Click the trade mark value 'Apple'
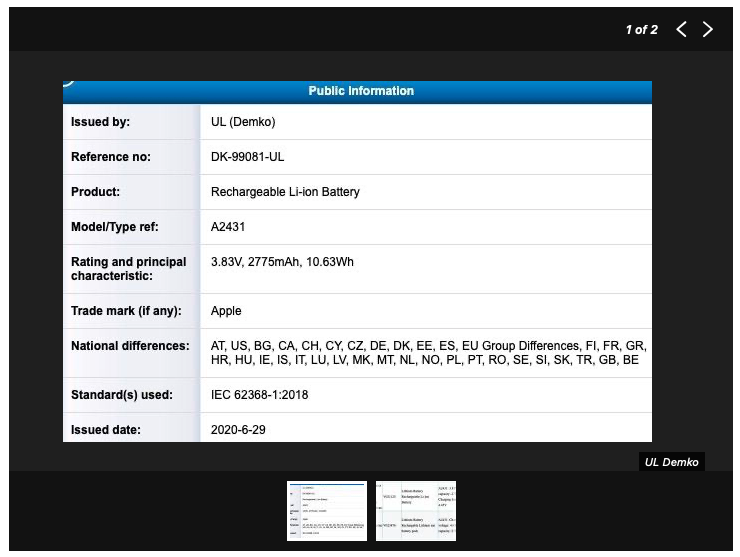The image size is (740, 557). 226,311
